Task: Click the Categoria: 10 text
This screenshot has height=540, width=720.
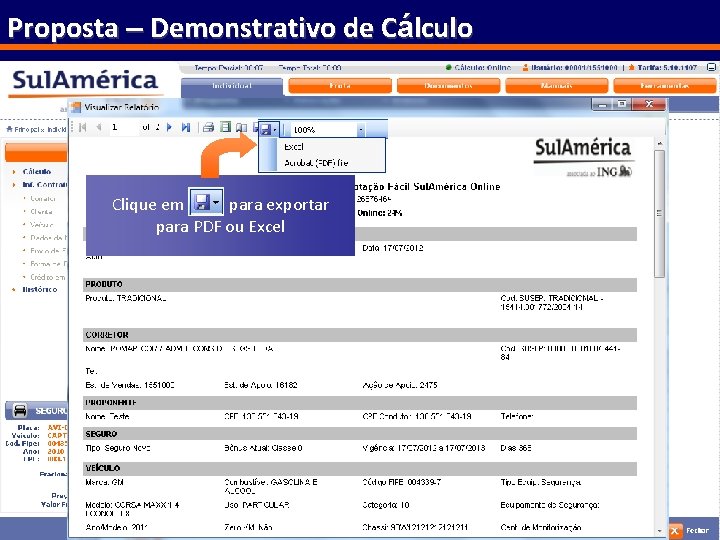Action: coord(386,505)
